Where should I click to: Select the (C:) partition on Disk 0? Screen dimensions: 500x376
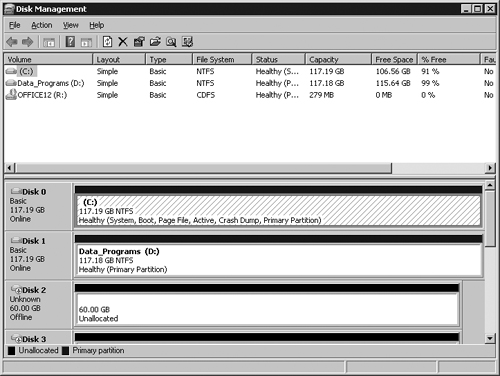278,211
